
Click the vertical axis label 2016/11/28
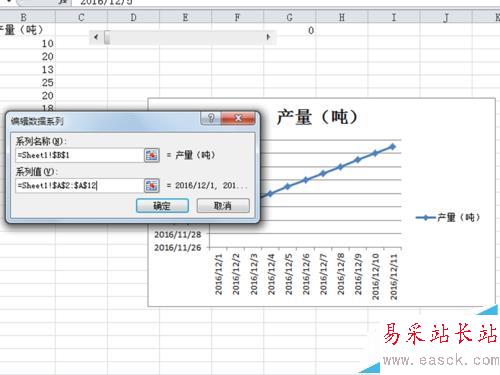pos(178,235)
